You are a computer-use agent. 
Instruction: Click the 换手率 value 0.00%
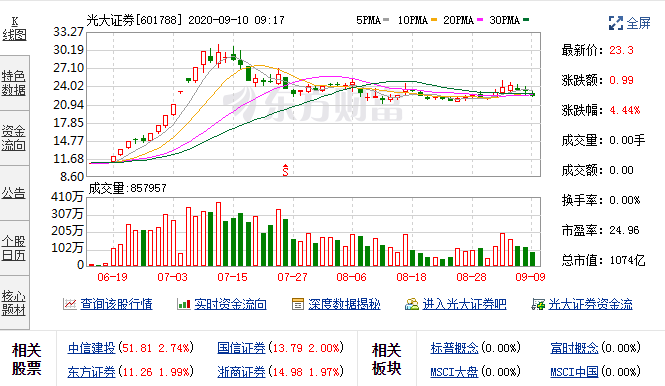click(625, 200)
